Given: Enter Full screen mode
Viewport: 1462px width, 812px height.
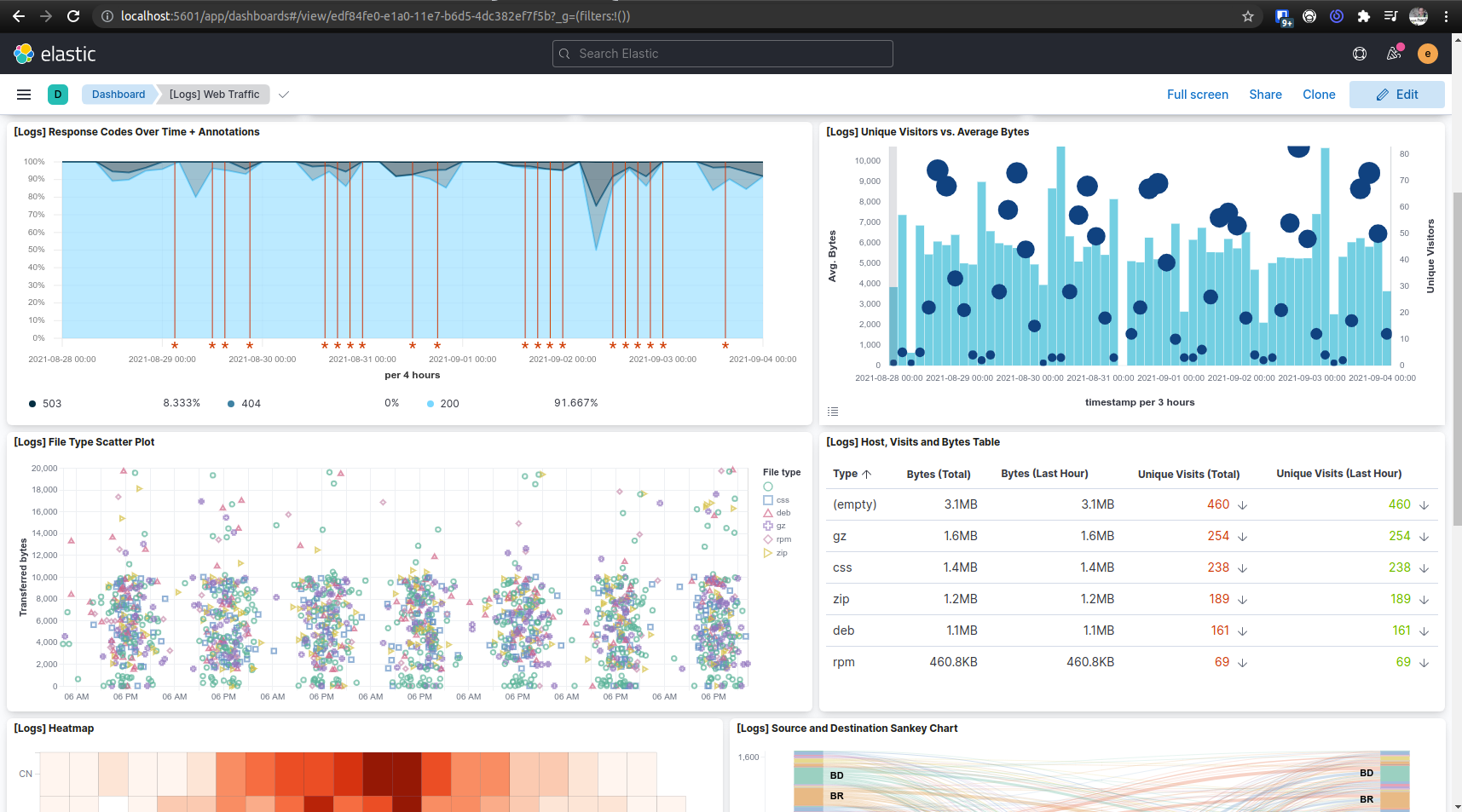Looking at the screenshot, I should (x=1198, y=95).
